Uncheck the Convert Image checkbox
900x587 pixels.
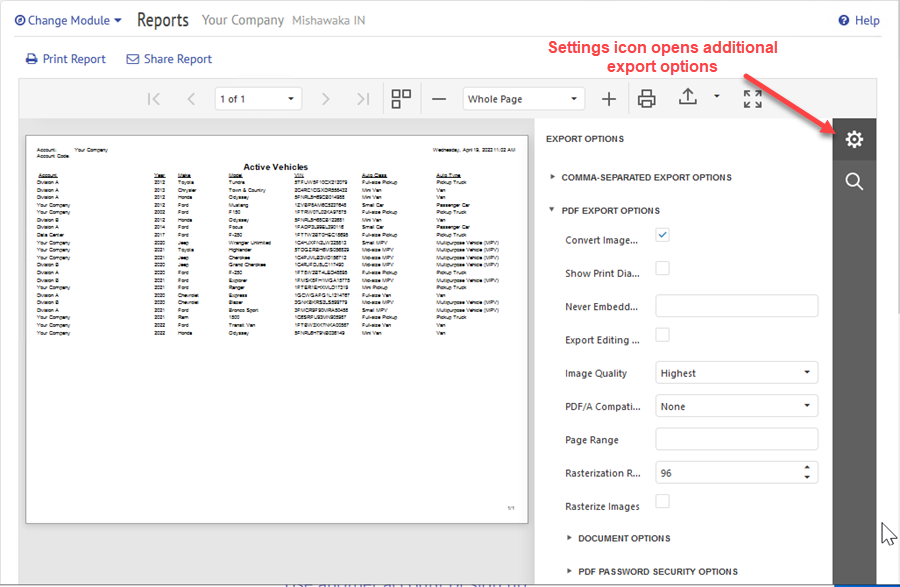(662, 235)
